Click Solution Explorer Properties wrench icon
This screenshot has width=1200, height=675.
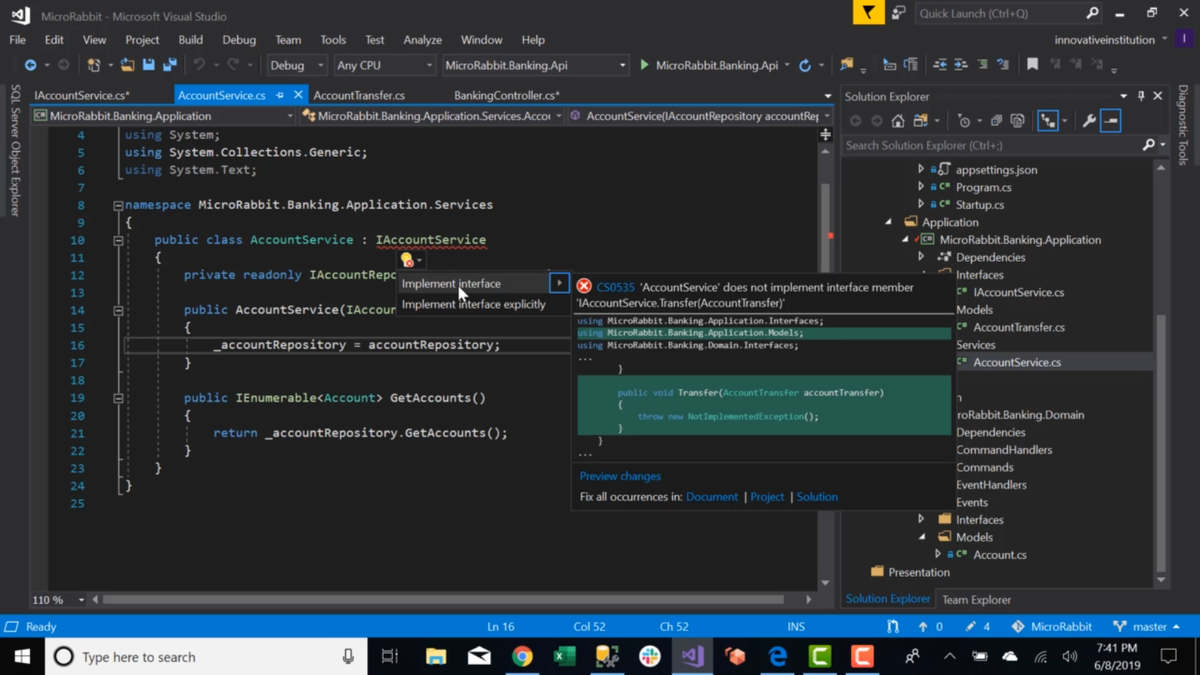(1089, 121)
